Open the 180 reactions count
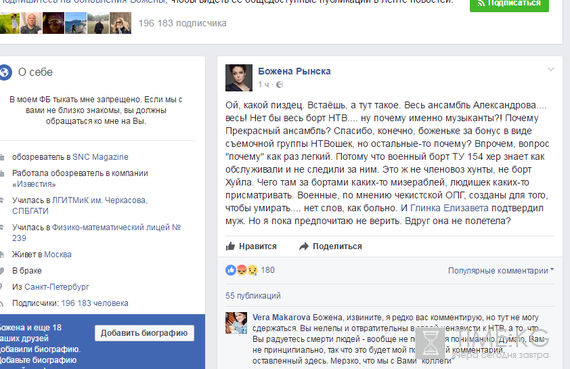This screenshot has height=369, width=570. 268,270
